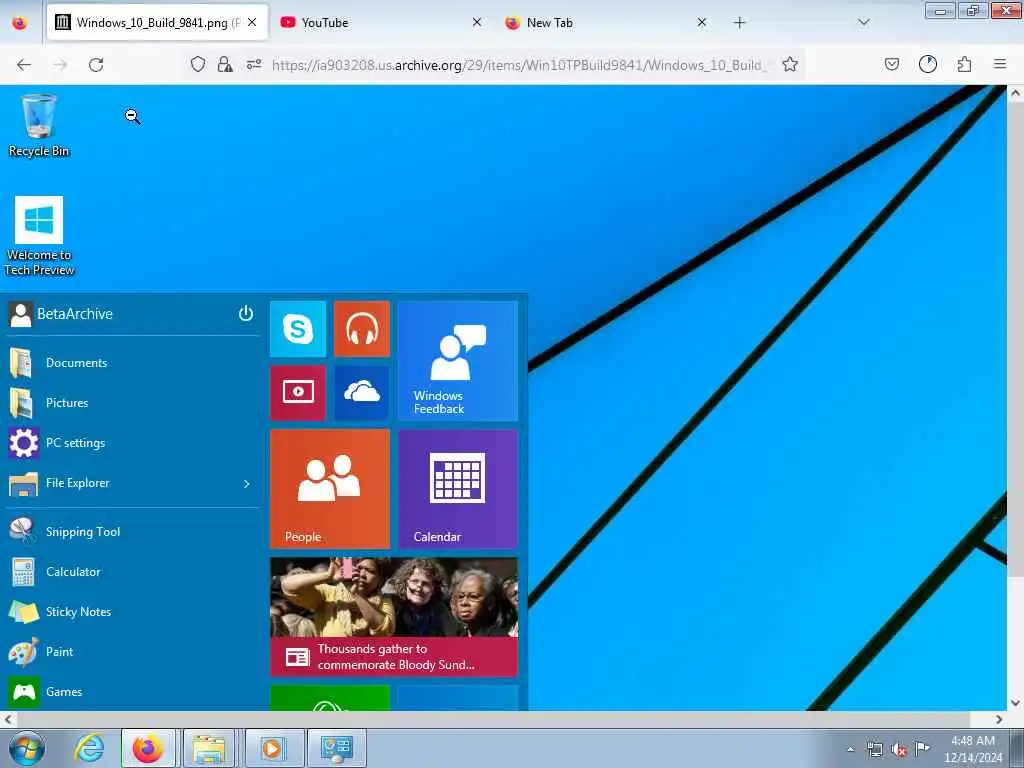Bookmark this page with the star

790,65
